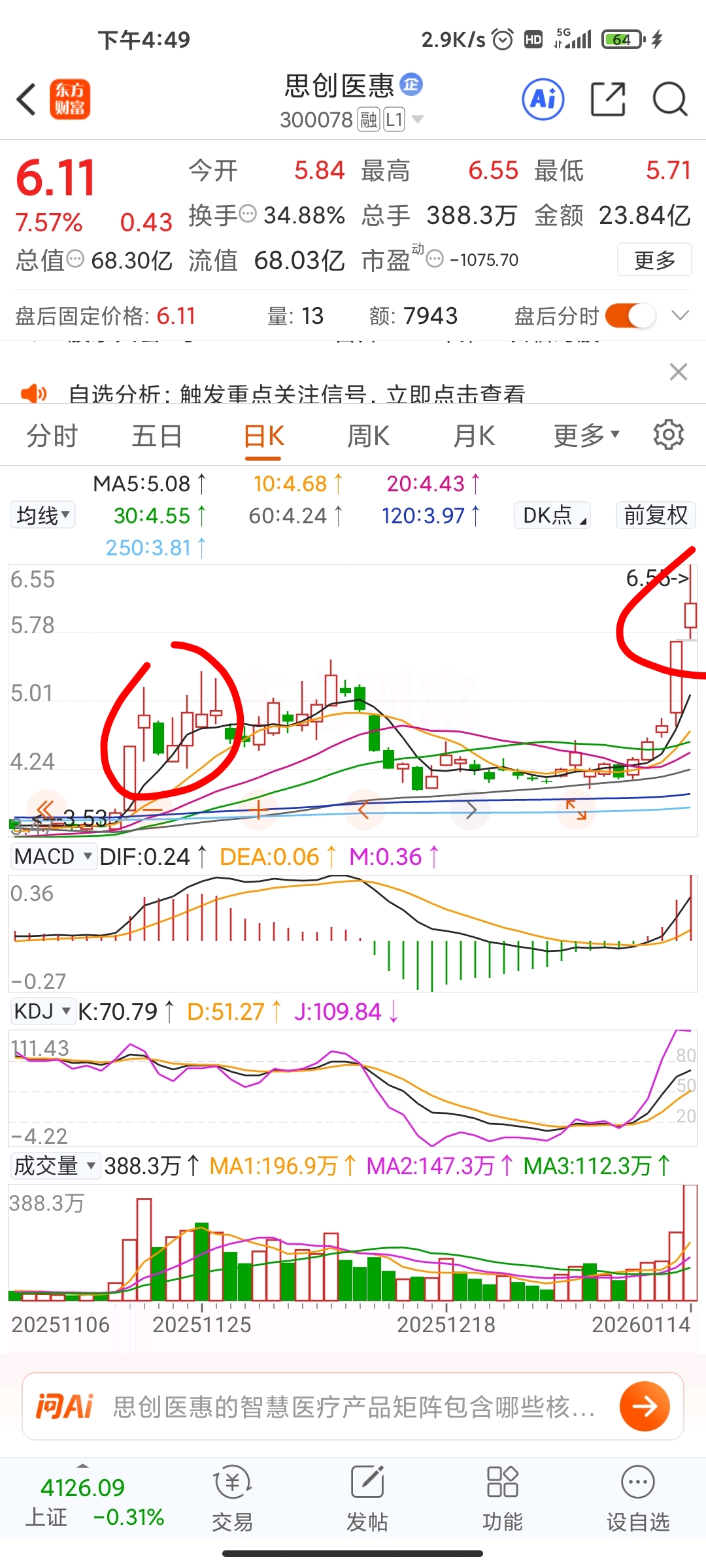This screenshot has width=706, height=1568.
Task: Select the 日K tab
Action: point(263,436)
